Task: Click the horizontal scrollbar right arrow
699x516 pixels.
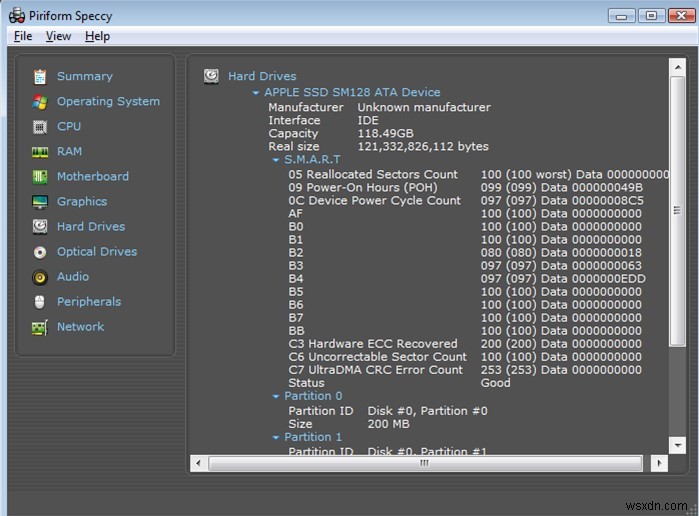Action: coord(659,464)
